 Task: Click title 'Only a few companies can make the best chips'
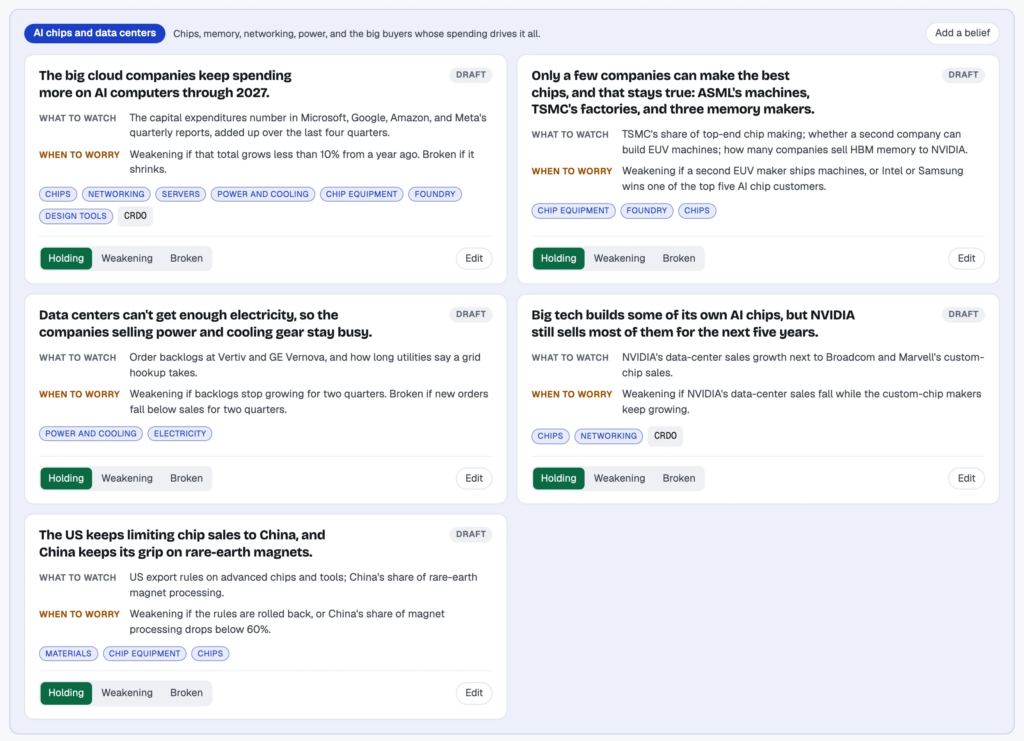click(673, 93)
